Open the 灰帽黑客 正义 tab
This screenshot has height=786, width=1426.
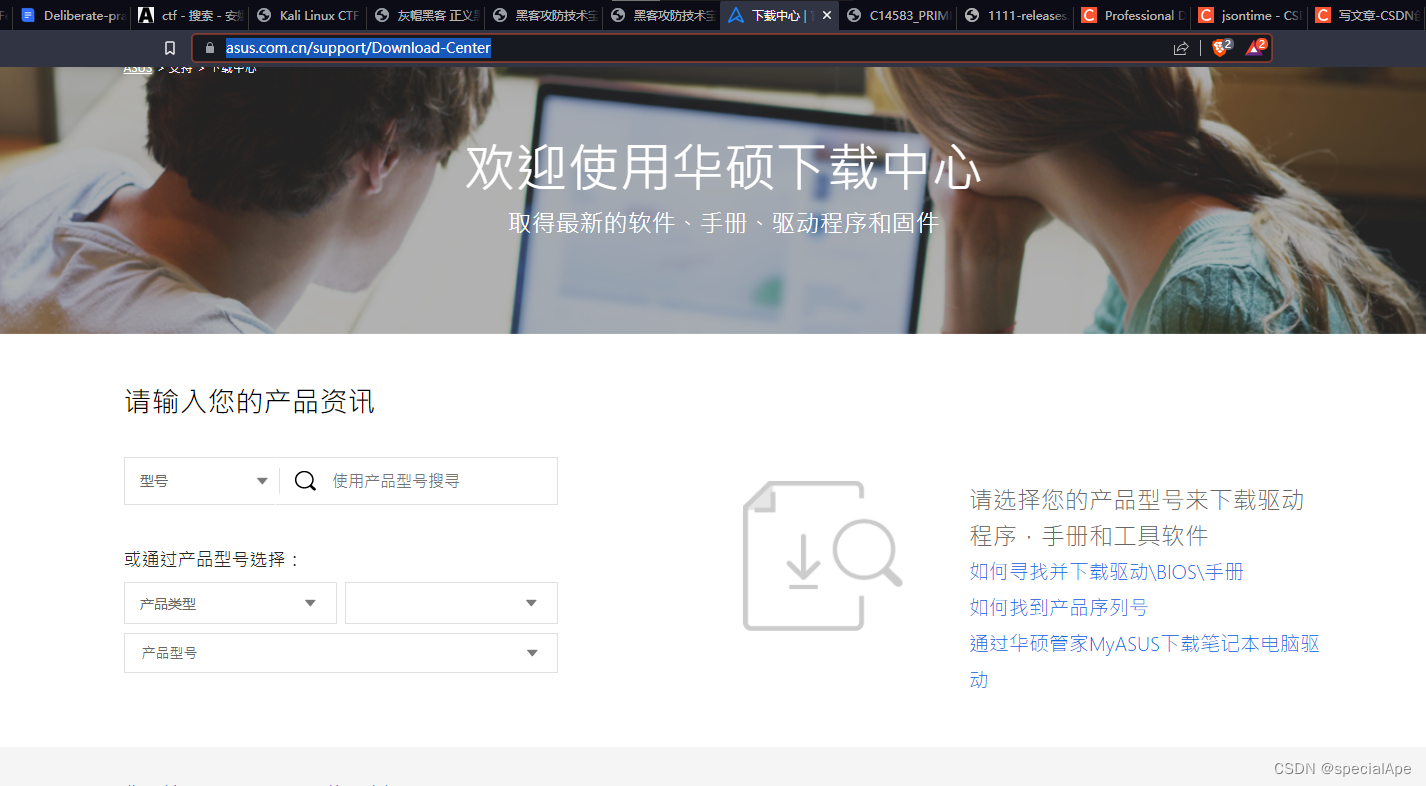click(426, 16)
